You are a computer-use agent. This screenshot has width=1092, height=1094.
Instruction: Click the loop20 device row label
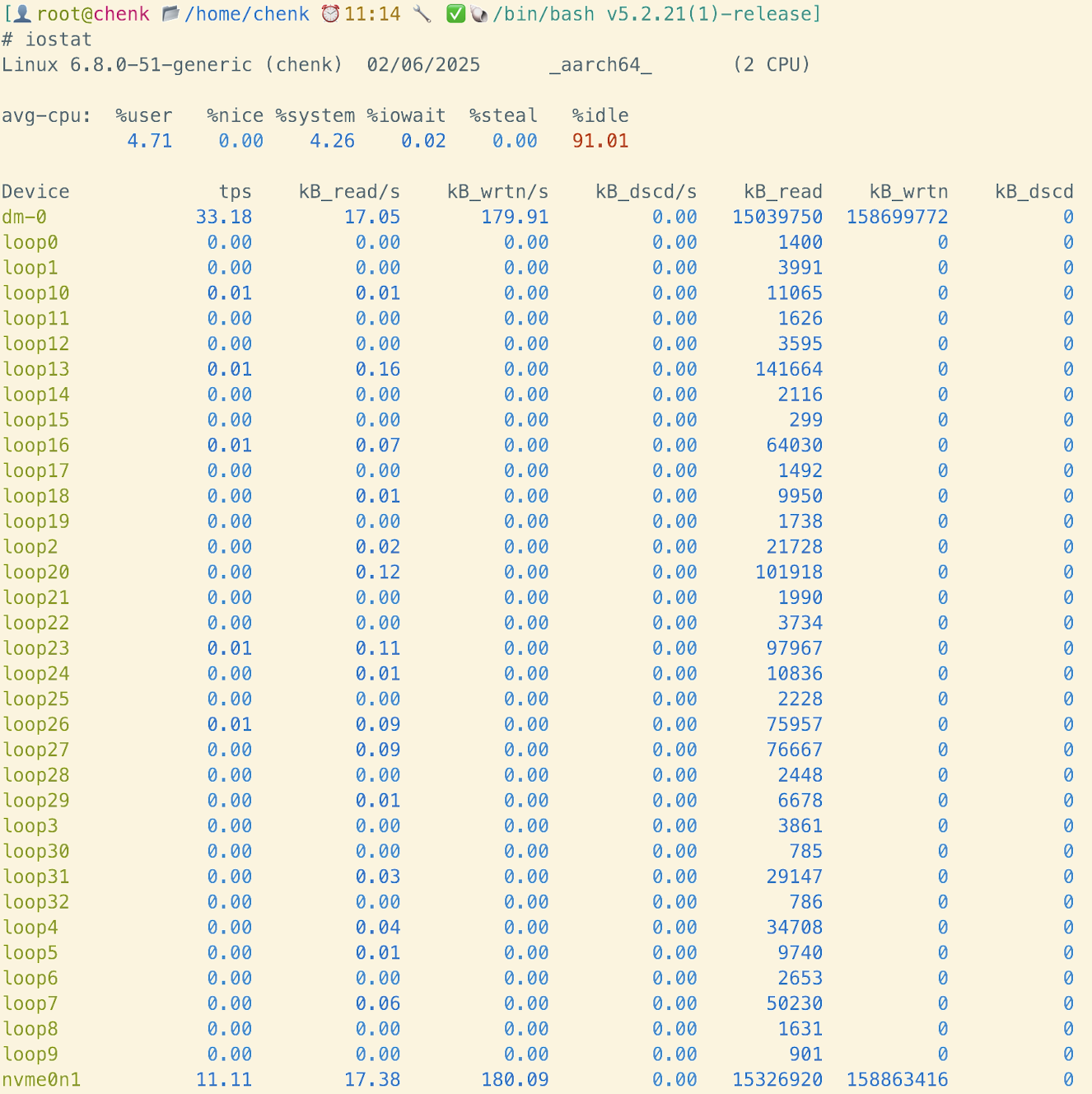pyautogui.click(x=36, y=573)
